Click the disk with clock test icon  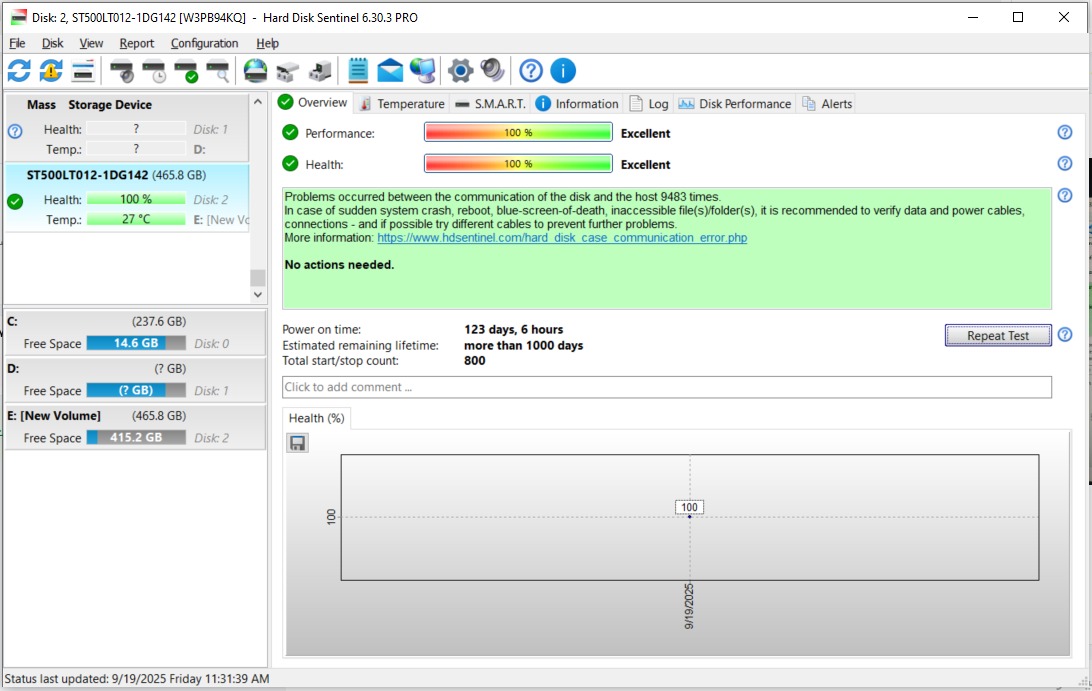[154, 71]
